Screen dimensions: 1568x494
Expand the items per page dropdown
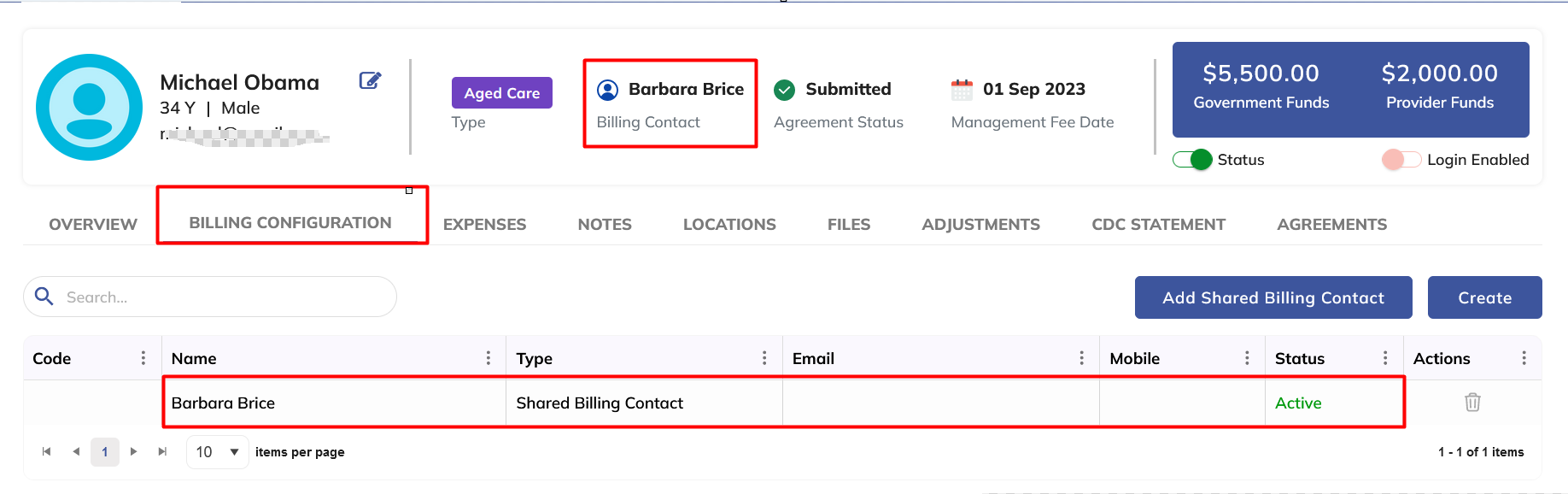tap(218, 451)
